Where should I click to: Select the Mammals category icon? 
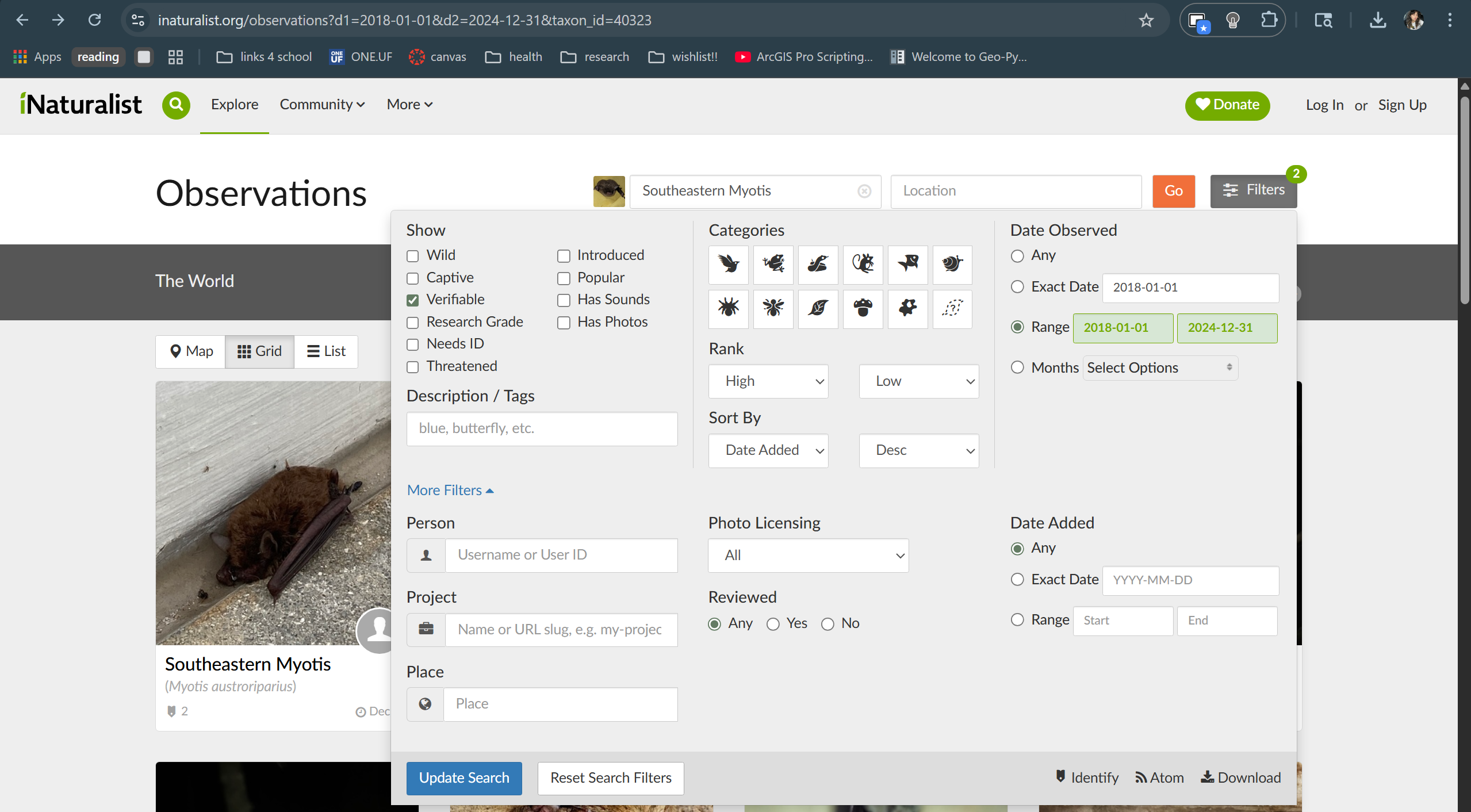click(863, 265)
